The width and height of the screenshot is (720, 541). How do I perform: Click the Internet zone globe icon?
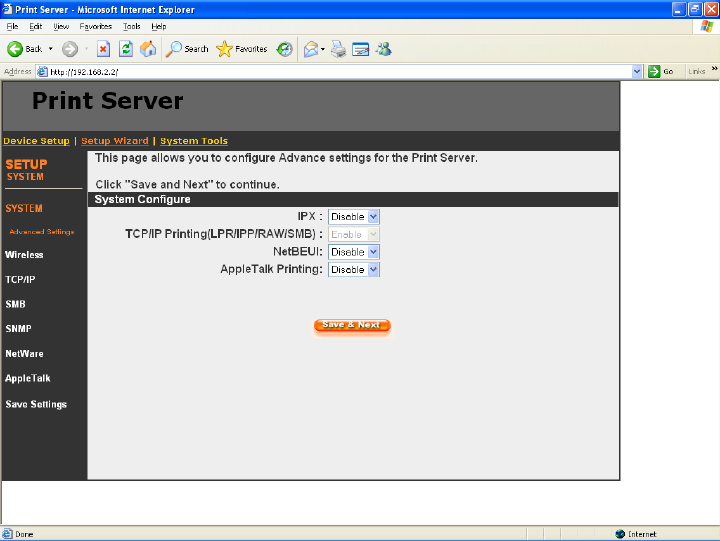[620, 534]
